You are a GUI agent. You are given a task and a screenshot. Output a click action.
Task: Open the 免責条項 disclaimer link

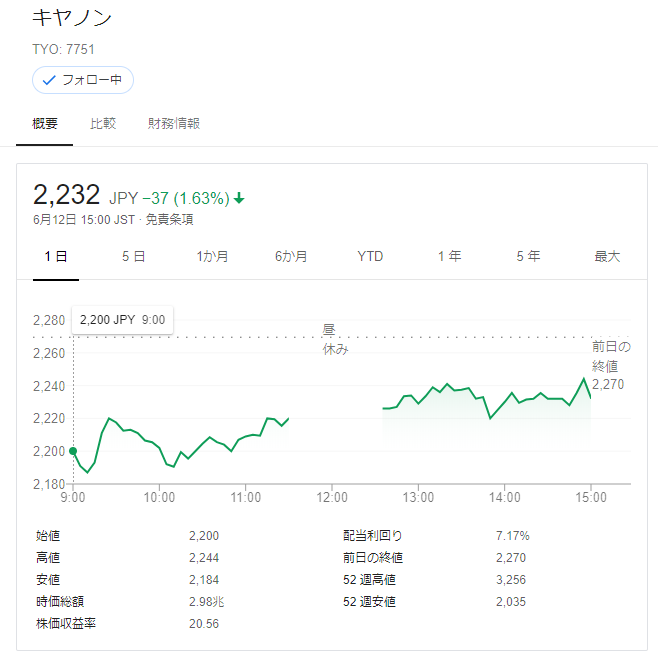coord(169,220)
